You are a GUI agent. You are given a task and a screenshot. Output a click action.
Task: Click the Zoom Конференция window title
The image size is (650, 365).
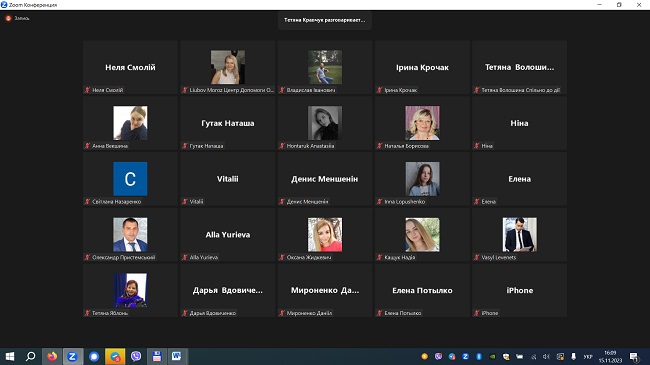click(33, 5)
